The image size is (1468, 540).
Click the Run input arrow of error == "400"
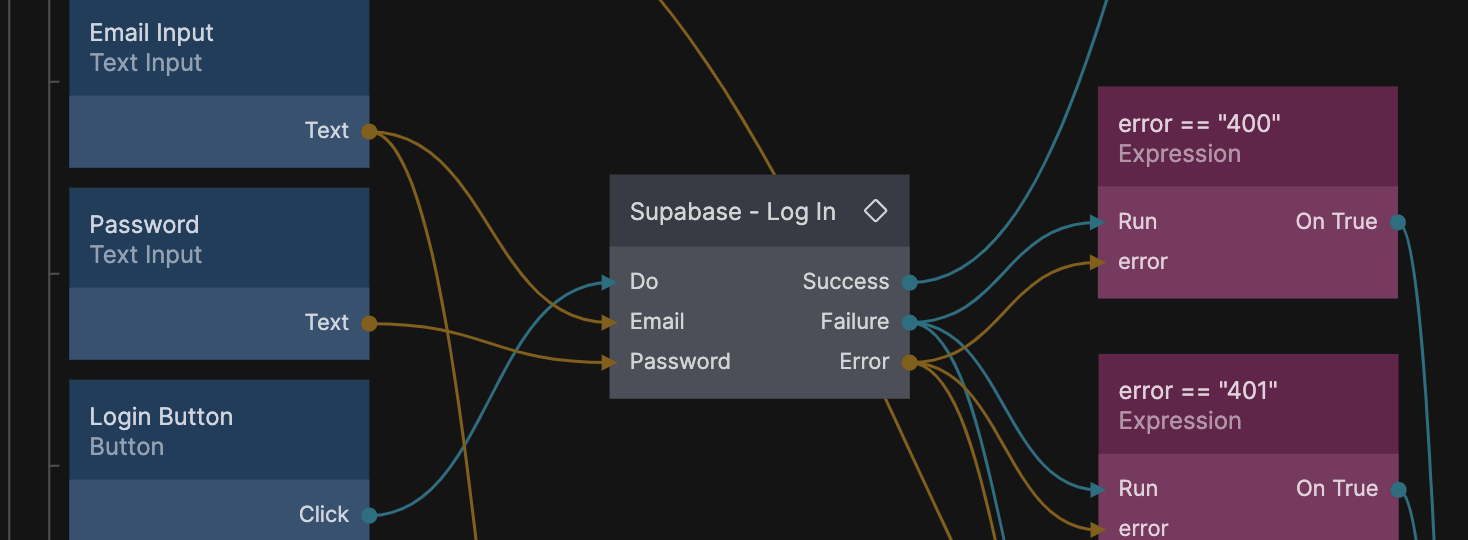point(1098,222)
